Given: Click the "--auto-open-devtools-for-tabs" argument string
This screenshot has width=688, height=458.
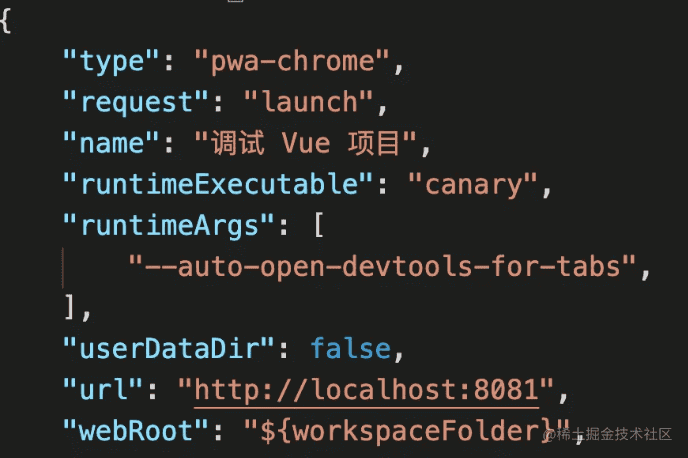Looking at the screenshot, I should click(x=382, y=267).
